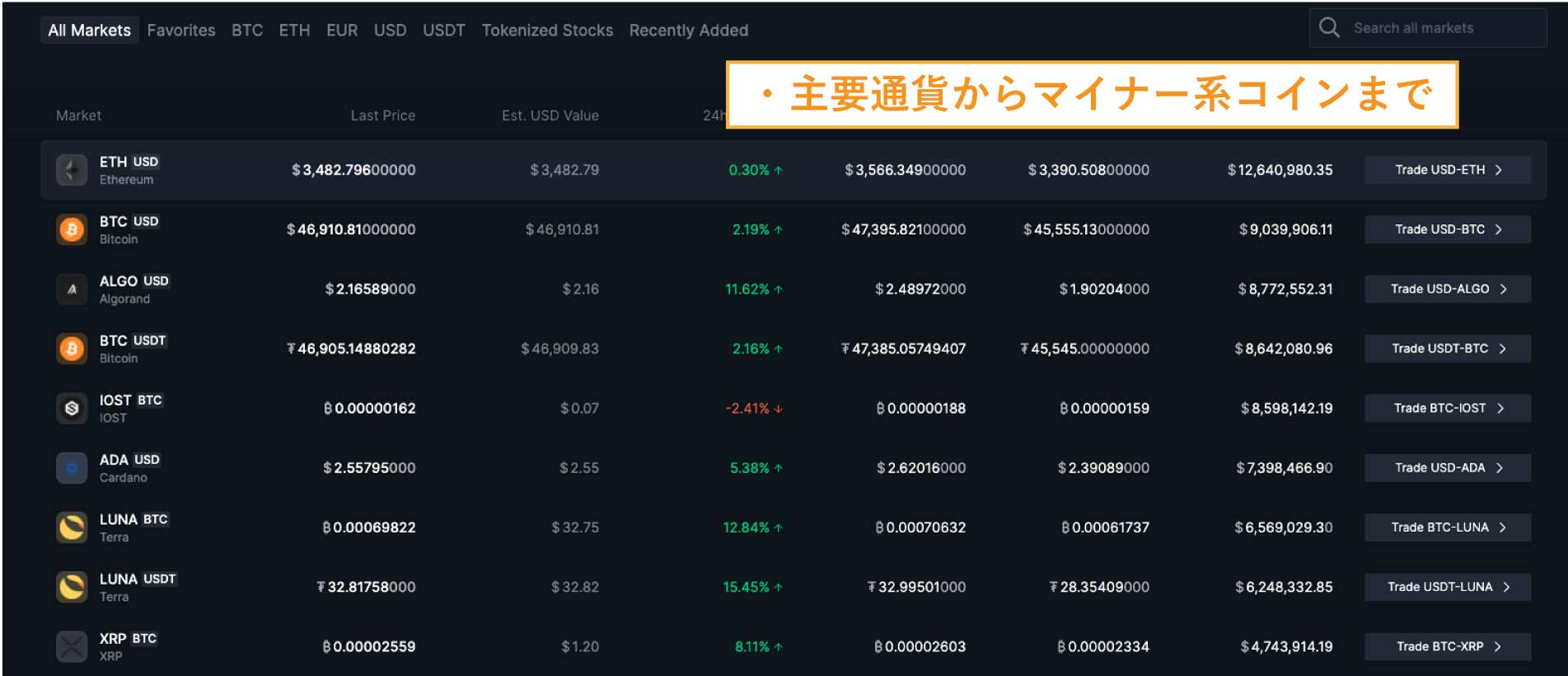The height and width of the screenshot is (676, 1568).
Task: Select the Recently Added tab
Action: pos(689,31)
